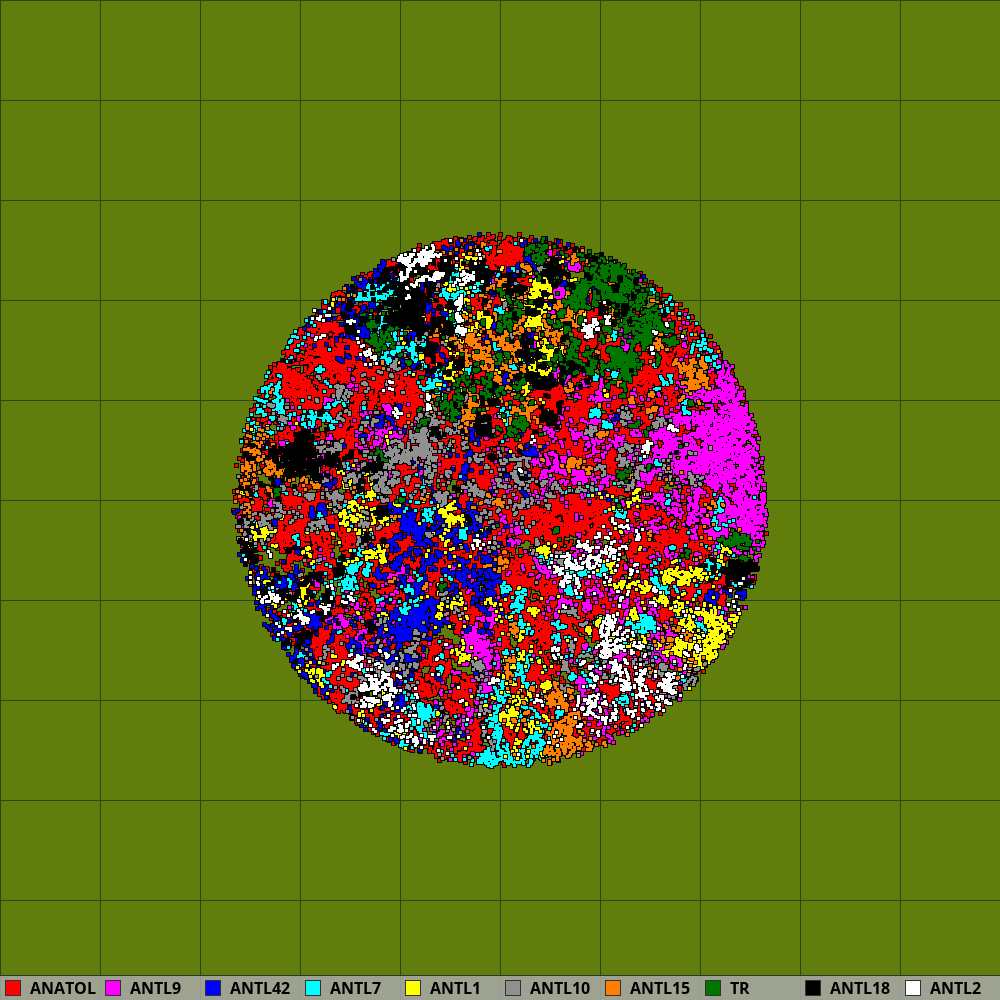Screen dimensions: 1000x1000
Task: Click the green TR legend swatch
Action: 713,988
